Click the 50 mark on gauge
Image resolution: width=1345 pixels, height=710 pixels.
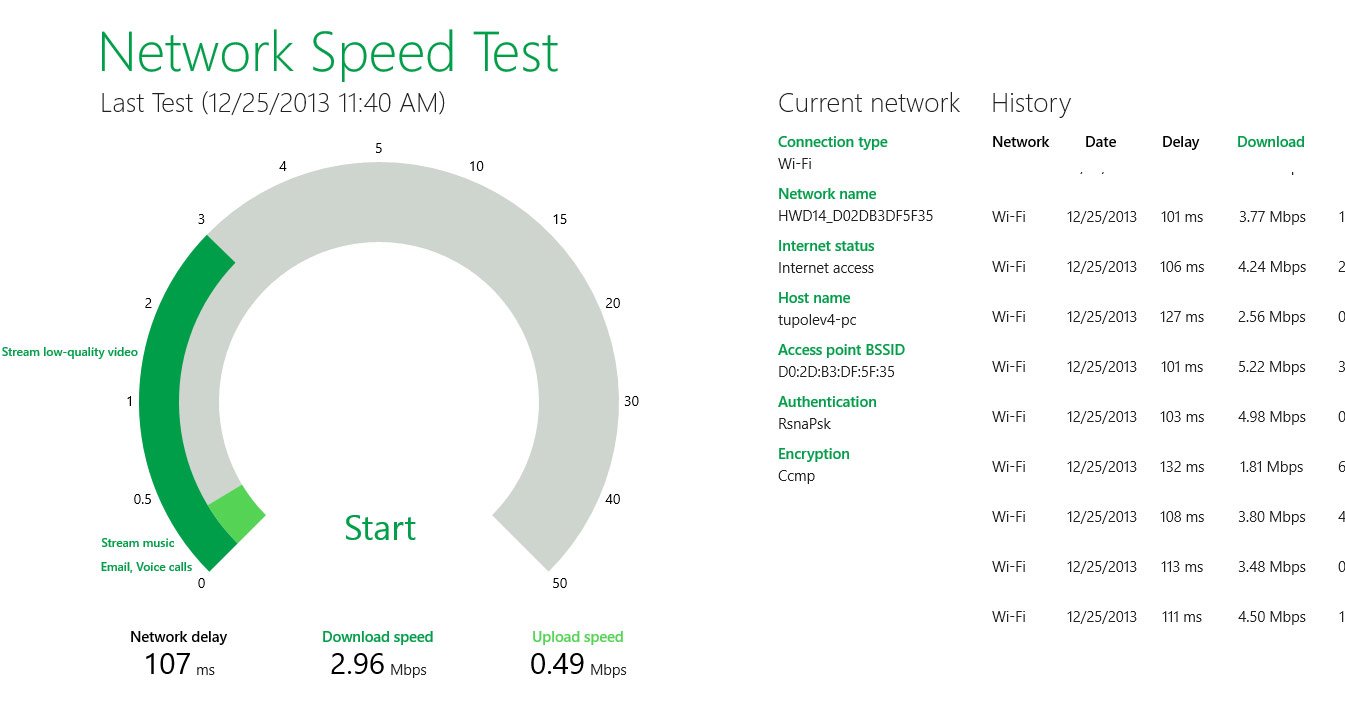(559, 584)
